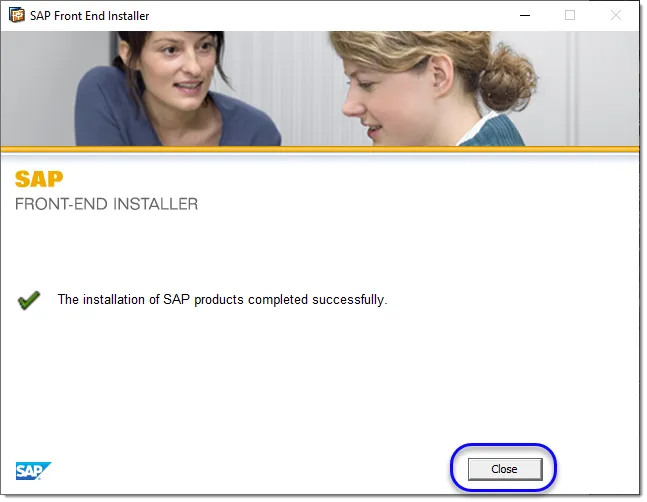Click the Close button to finish installation
Screen dimensions: 647x502
[505, 469]
